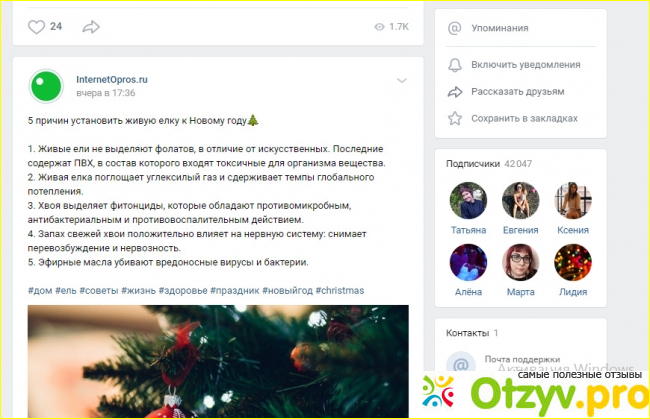
Task: Click the Упоминания @ icon
Action: pos(454,28)
